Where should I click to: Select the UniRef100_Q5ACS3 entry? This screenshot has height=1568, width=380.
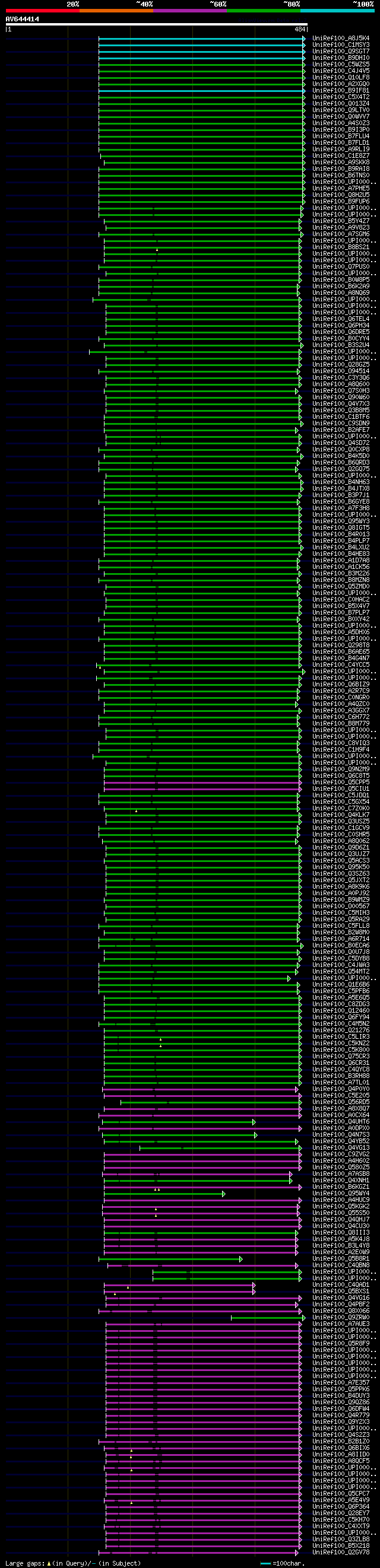tap(341, 861)
